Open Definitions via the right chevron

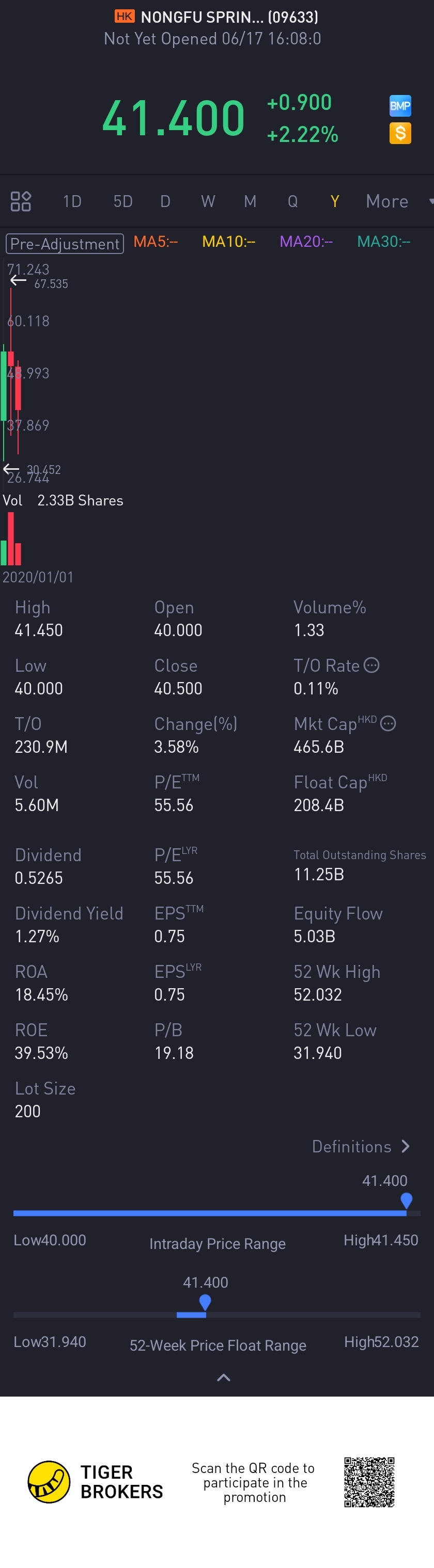pos(406,1147)
